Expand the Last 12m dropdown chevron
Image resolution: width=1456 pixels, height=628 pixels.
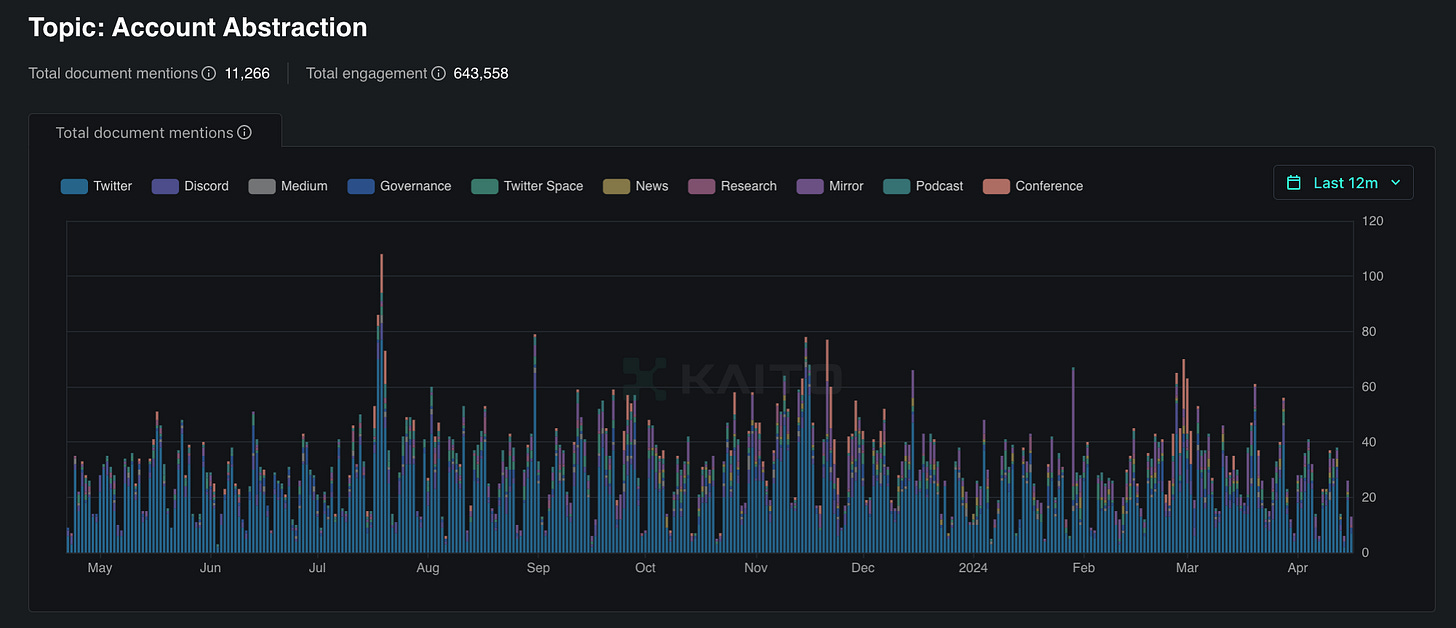pos(1396,182)
